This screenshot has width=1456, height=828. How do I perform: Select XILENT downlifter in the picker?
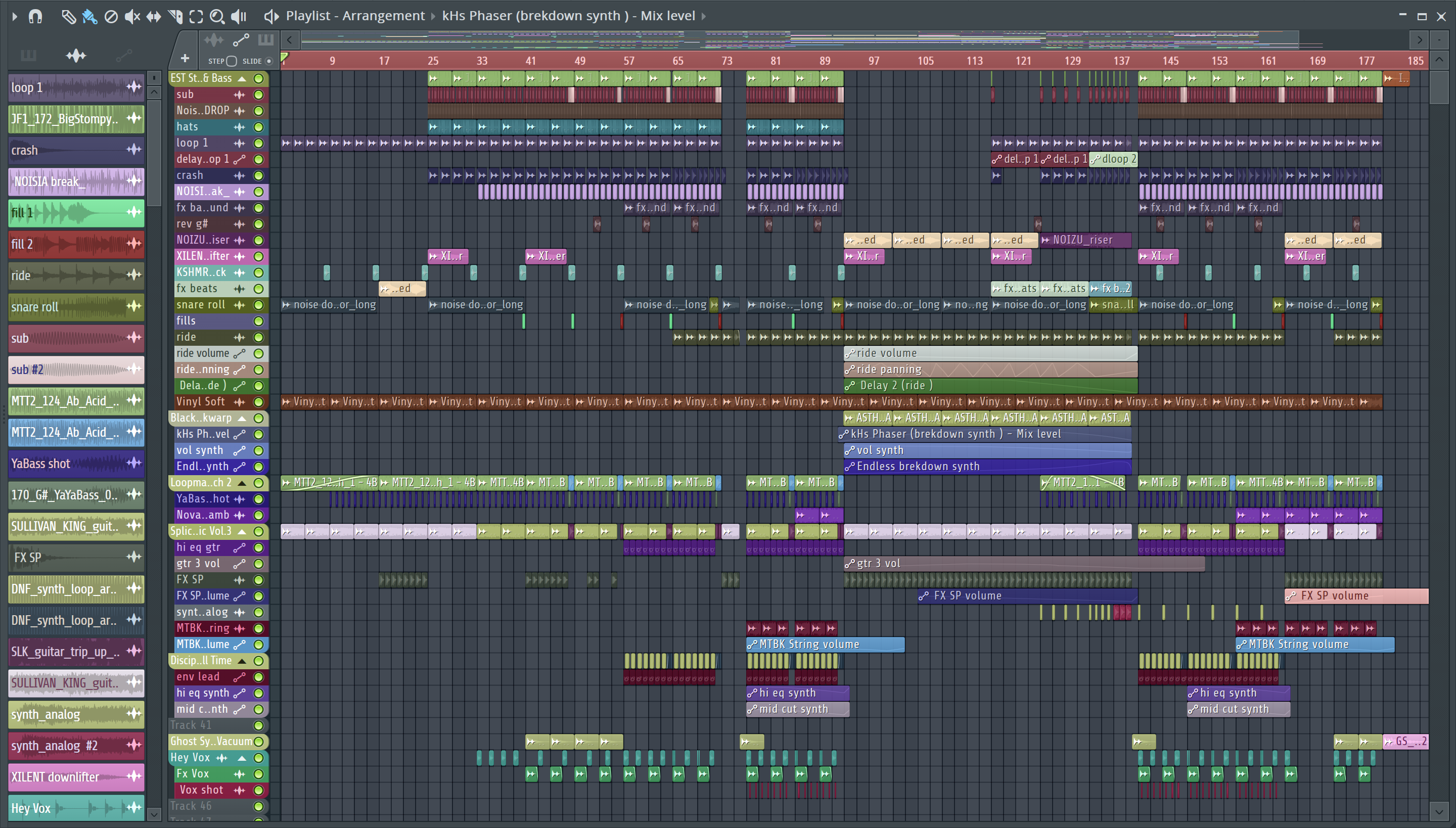(76, 777)
